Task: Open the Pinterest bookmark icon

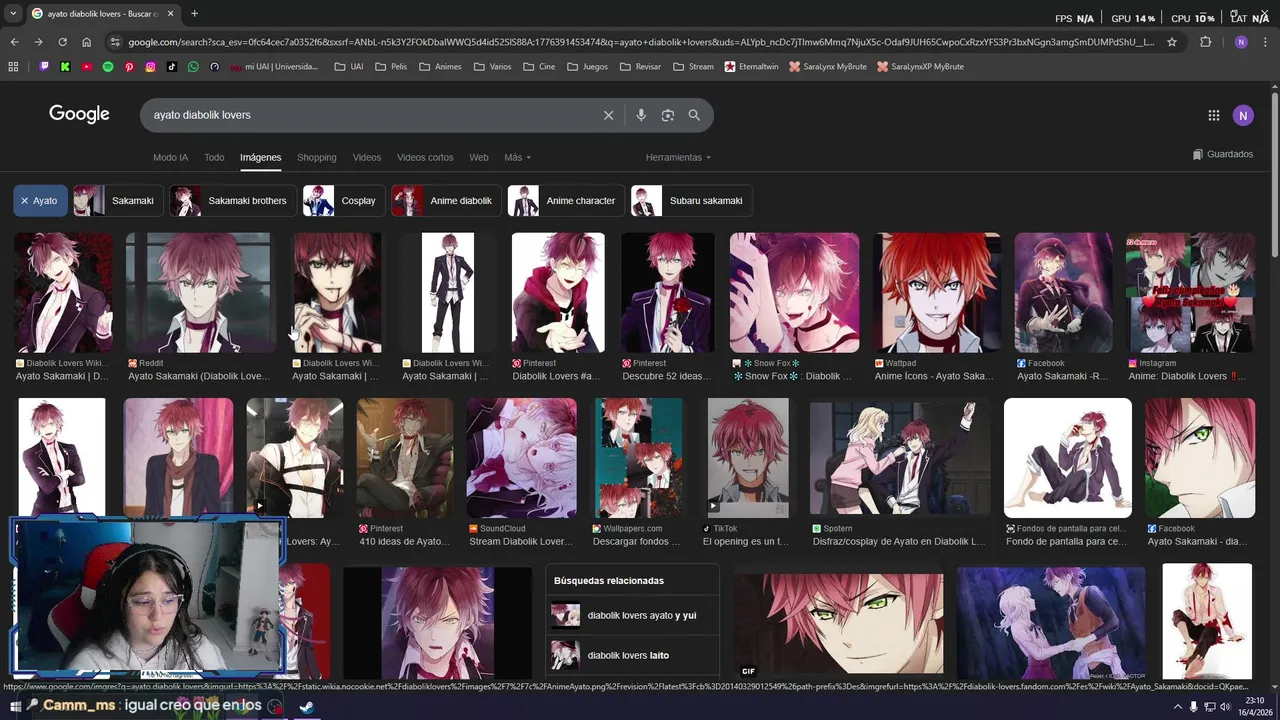Action: coord(129,67)
